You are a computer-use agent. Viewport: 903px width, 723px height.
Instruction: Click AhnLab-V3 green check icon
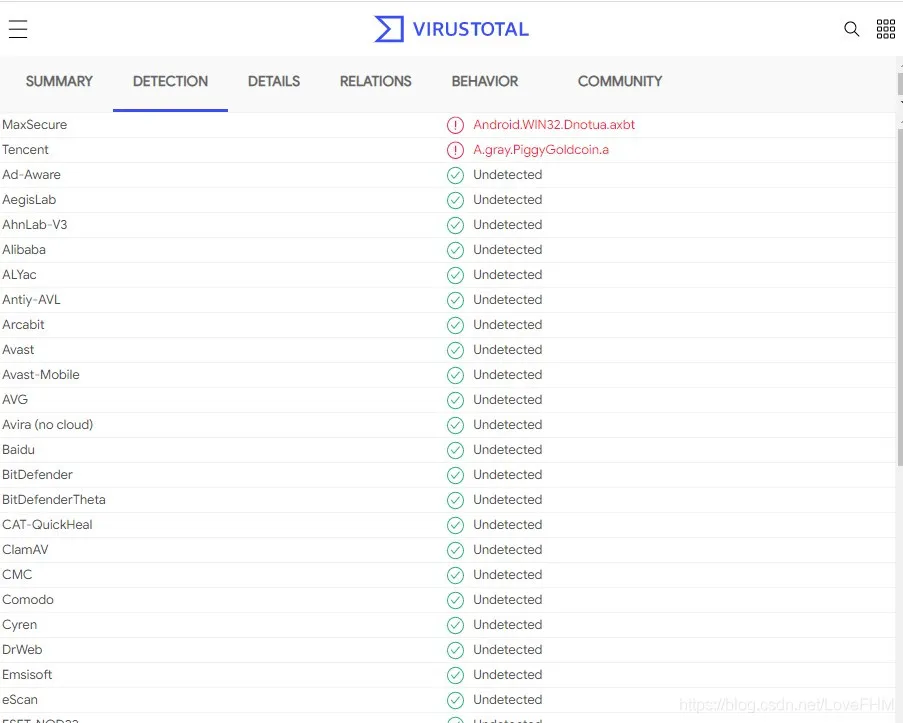(455, 225)
